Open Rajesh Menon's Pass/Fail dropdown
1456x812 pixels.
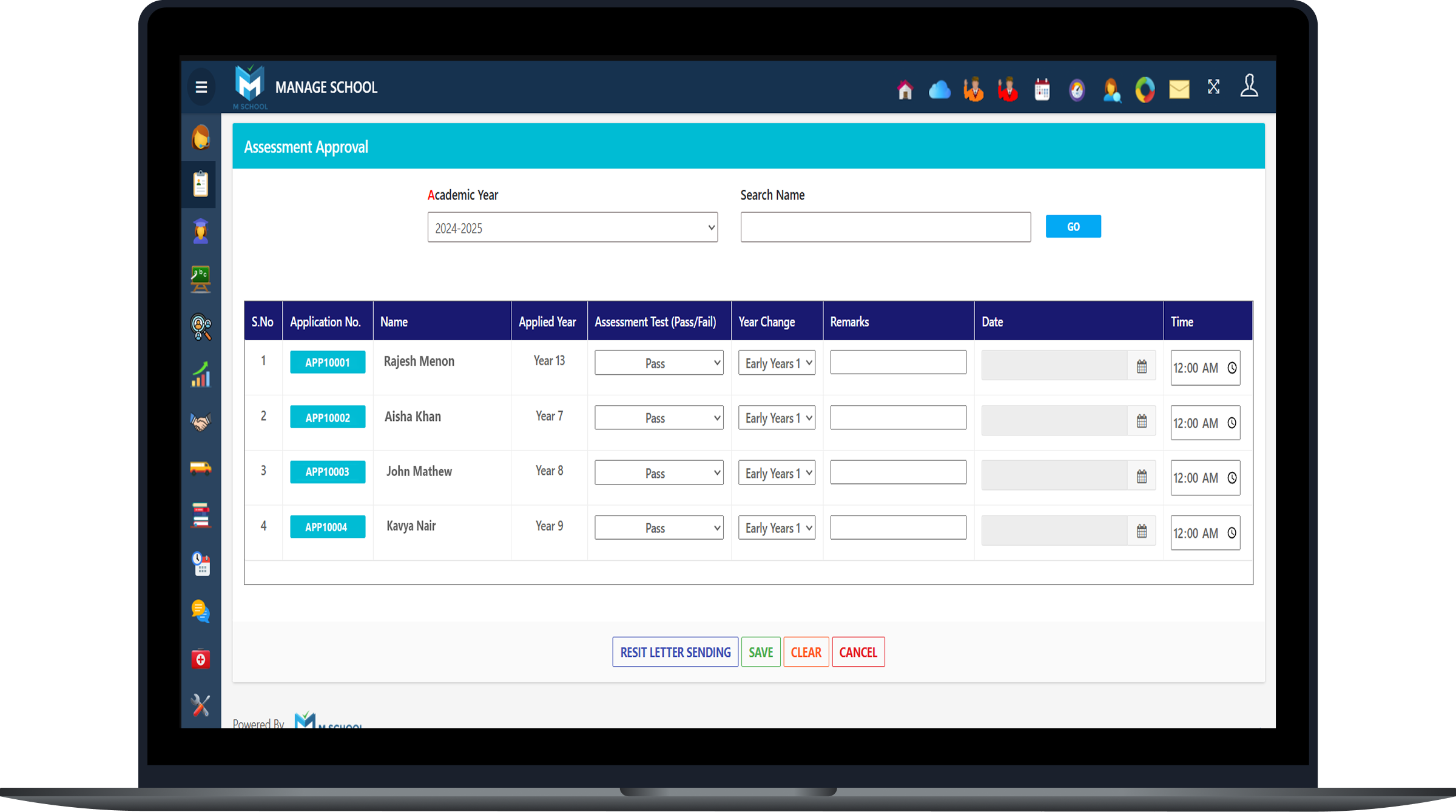click(x=659, y=363)
